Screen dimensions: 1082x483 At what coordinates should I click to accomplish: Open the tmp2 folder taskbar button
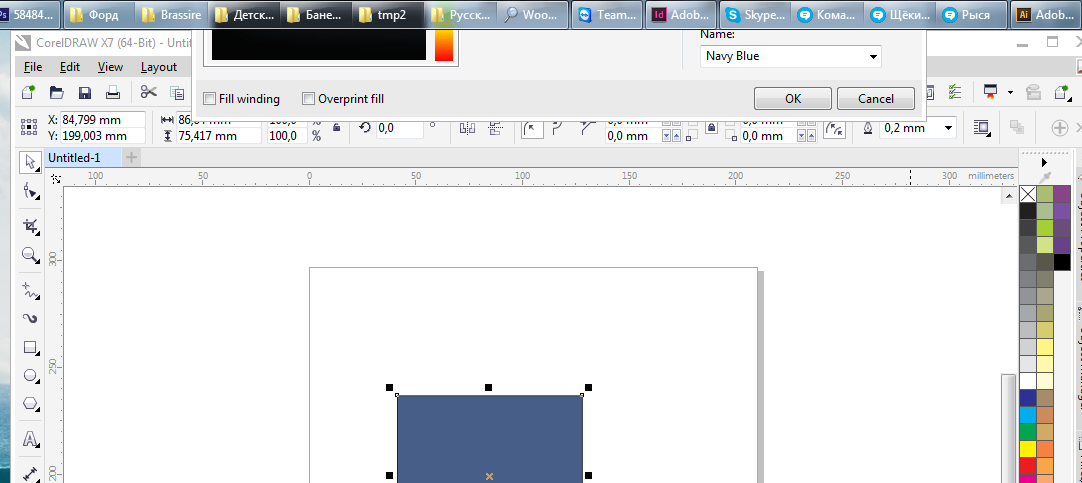[x=388, y=14]
